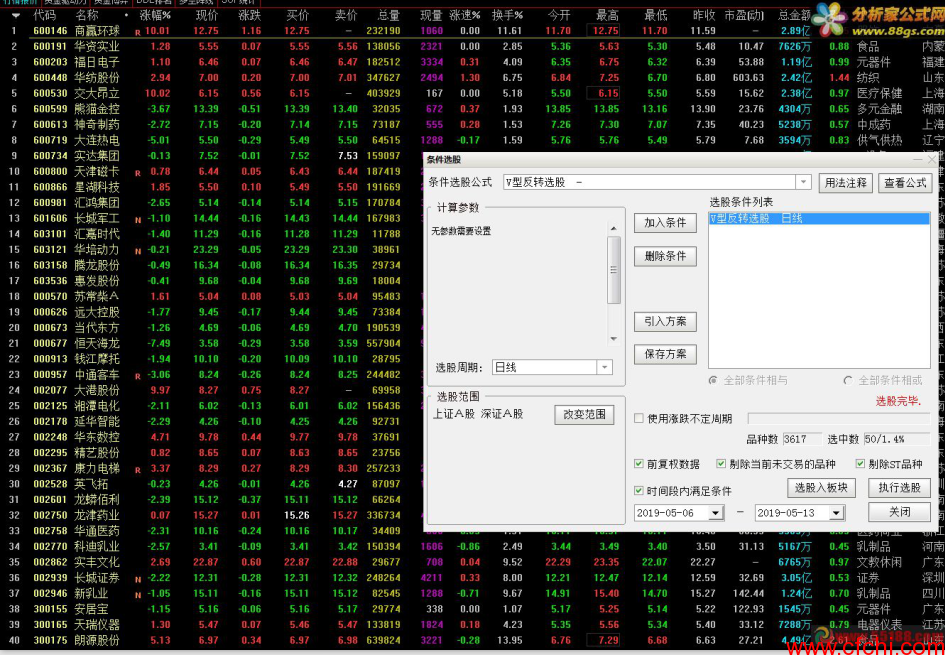Sort by the 买价 column header
Viewport: 945px width, 655px height.
[298, 15]
